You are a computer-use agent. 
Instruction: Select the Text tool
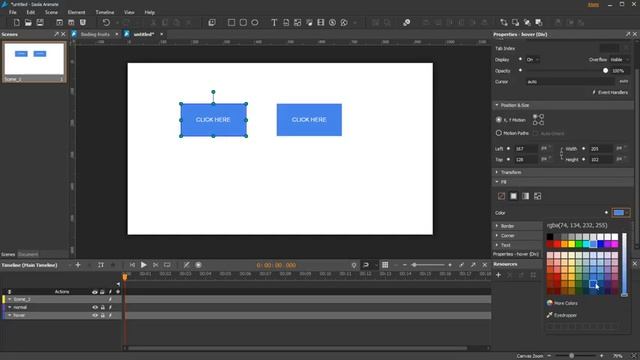point(274,23)
